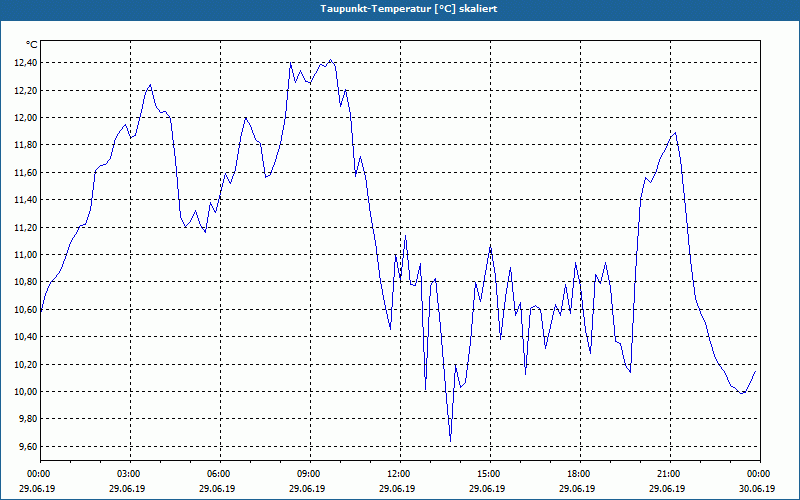Select the 10,00 y-axis value
The height and width of the screenshot is (500, 800).
[26, 391]
